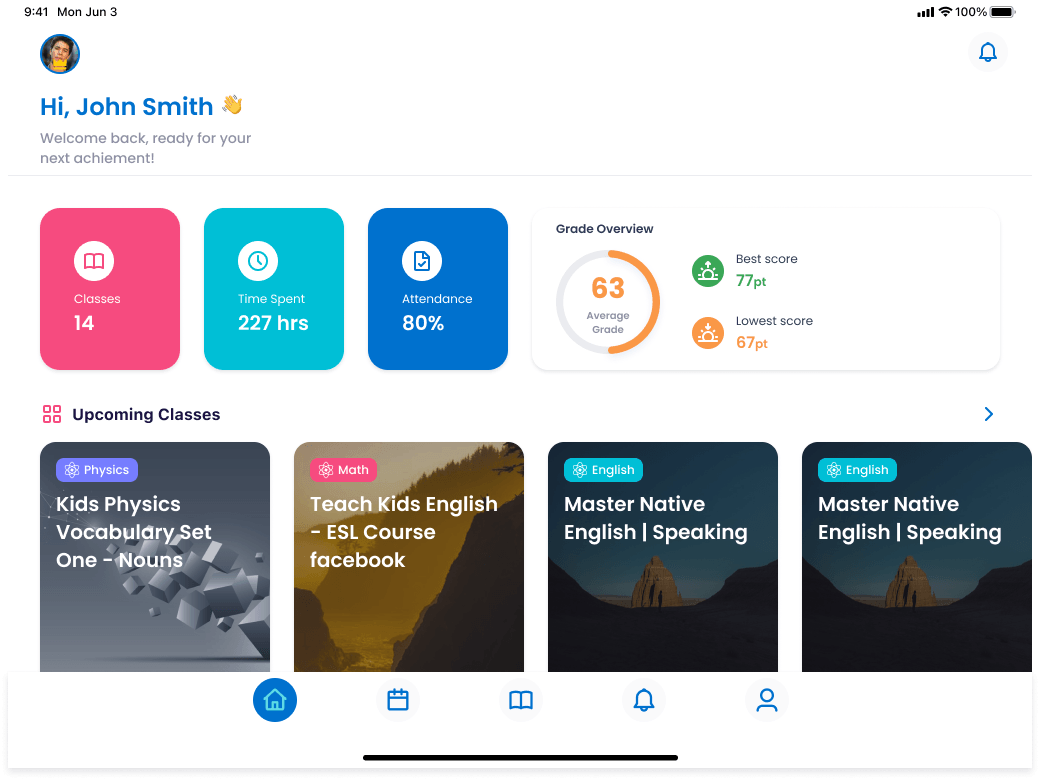The image size is (1040, 780).
Task: Click John Smith's profile avatar
Action: click(x=60, y=54)
